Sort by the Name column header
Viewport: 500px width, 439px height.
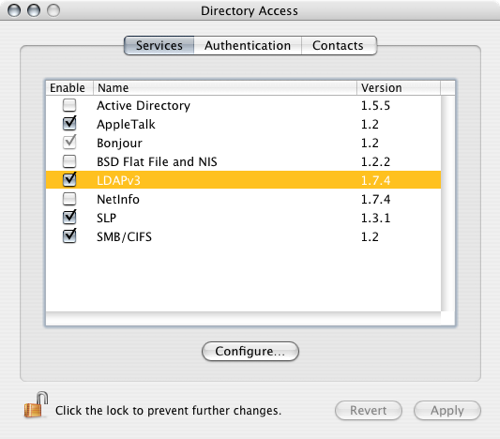pyautogui.click(x=225, y=88)
